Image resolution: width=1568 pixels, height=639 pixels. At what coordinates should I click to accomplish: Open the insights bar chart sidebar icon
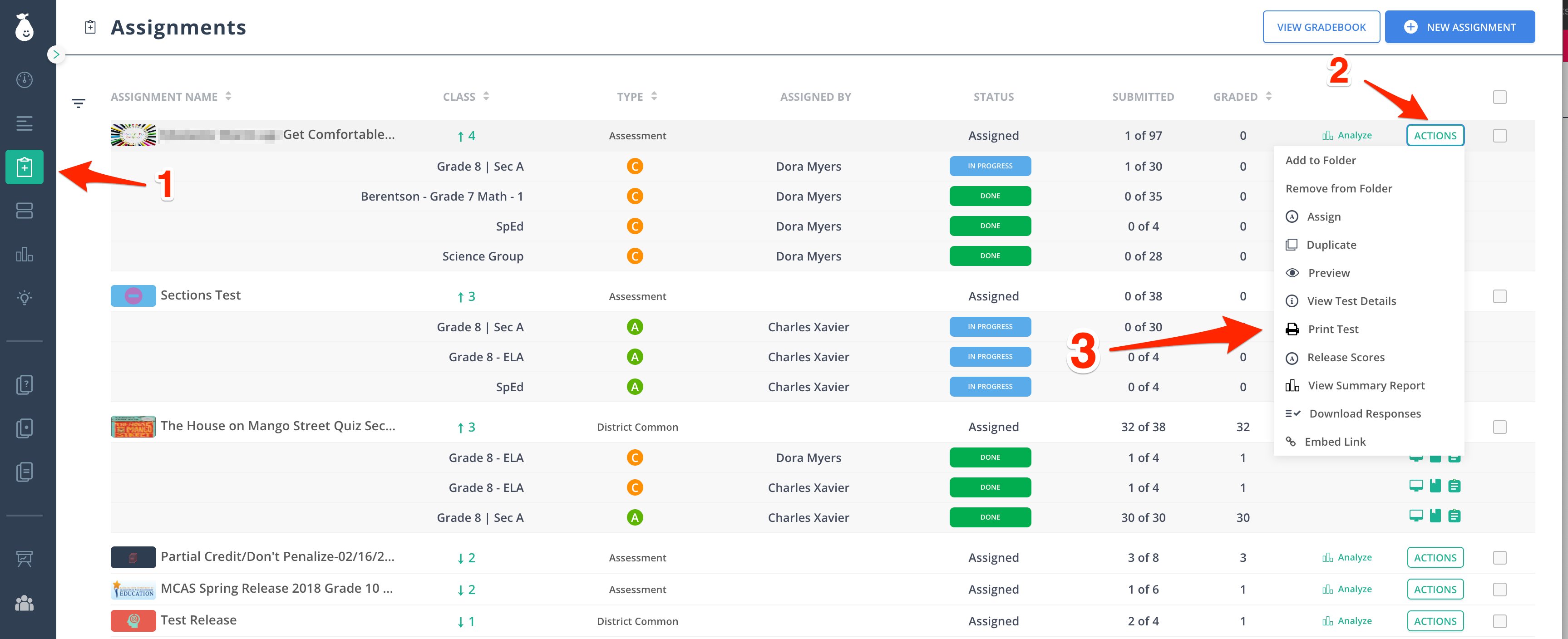click(x=25, y=254)
